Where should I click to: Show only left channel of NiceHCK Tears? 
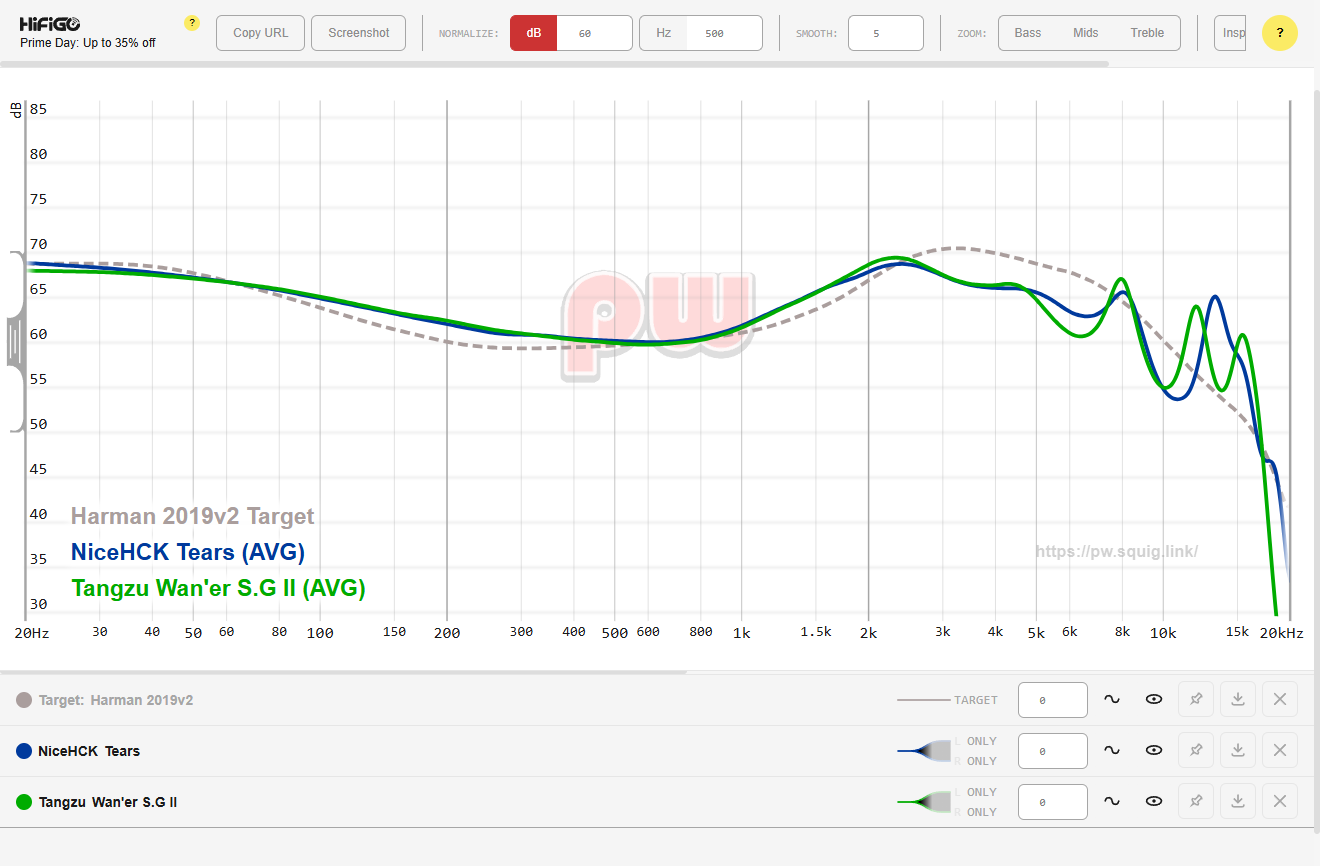(x=976, y=741)
